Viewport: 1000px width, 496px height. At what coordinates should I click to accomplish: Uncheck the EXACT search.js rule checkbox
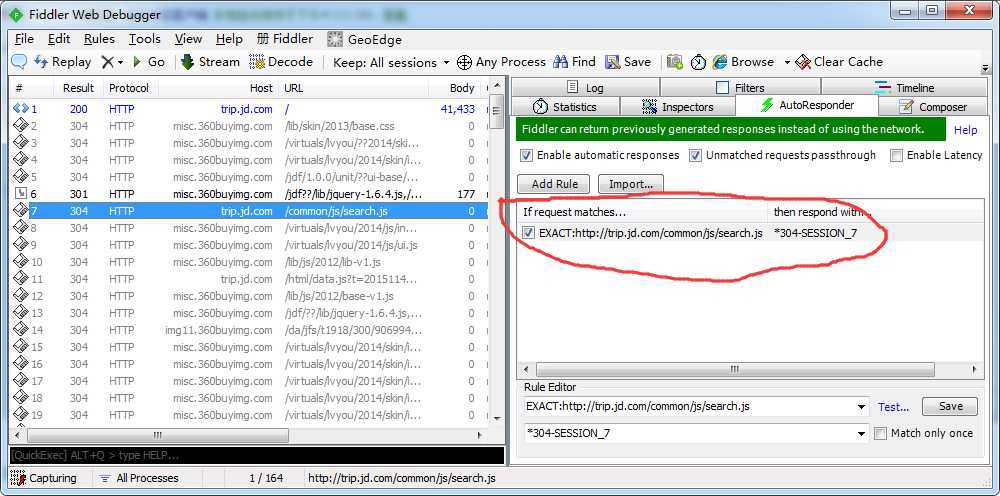click(528, 233)
